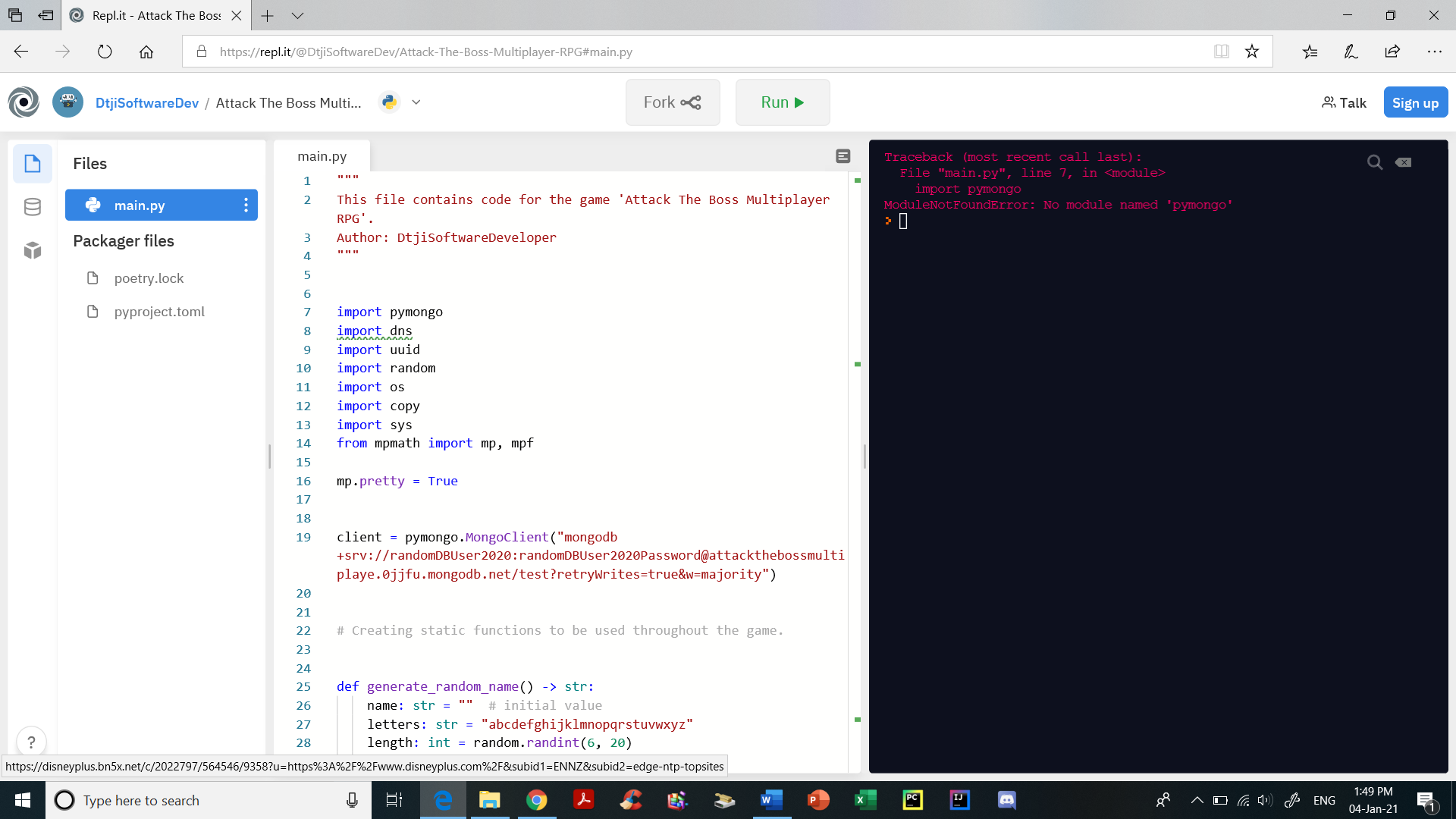Open the Repl.it home logo
The height and width of the screenshot is (819, 1456).
coord(24,102)
